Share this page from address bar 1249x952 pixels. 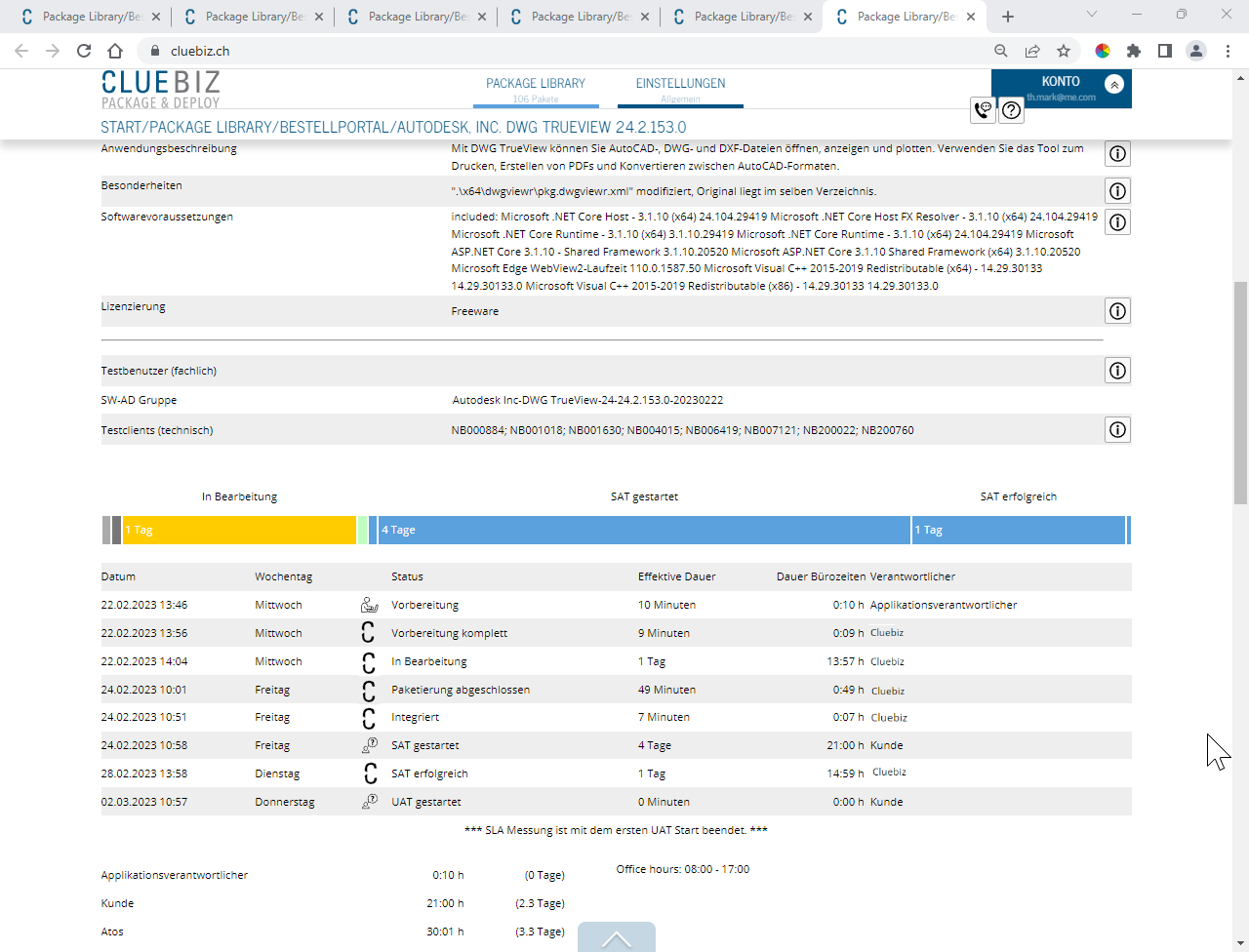(1032, 51)
